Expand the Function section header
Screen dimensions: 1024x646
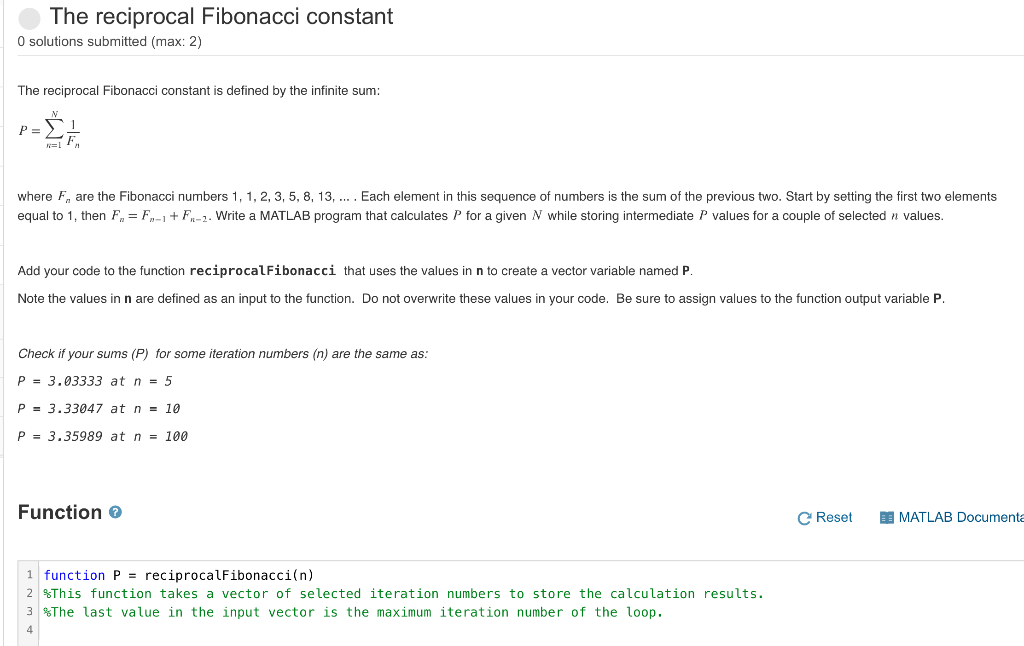pyautogui.click(x=56, y=511)
